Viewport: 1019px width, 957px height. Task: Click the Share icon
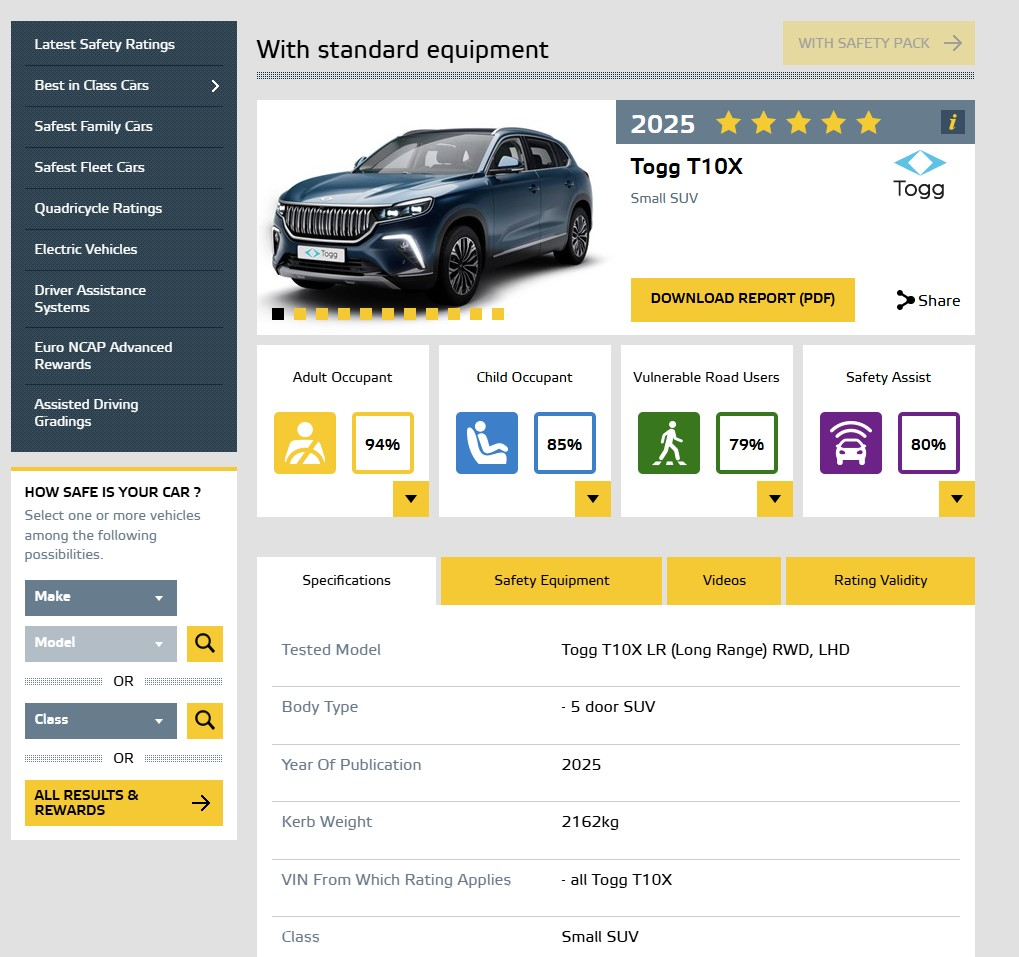tap(905, 300)
